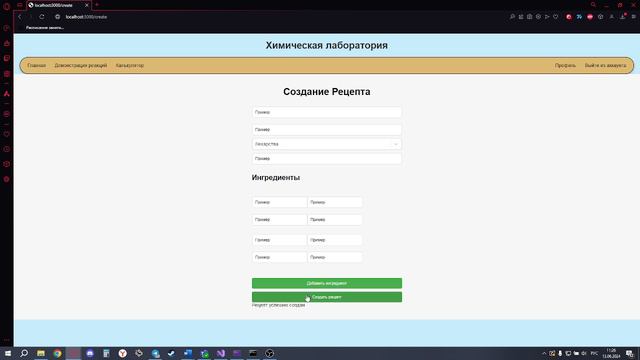Click the green Добавить ингредиент button

click(327, 283)
